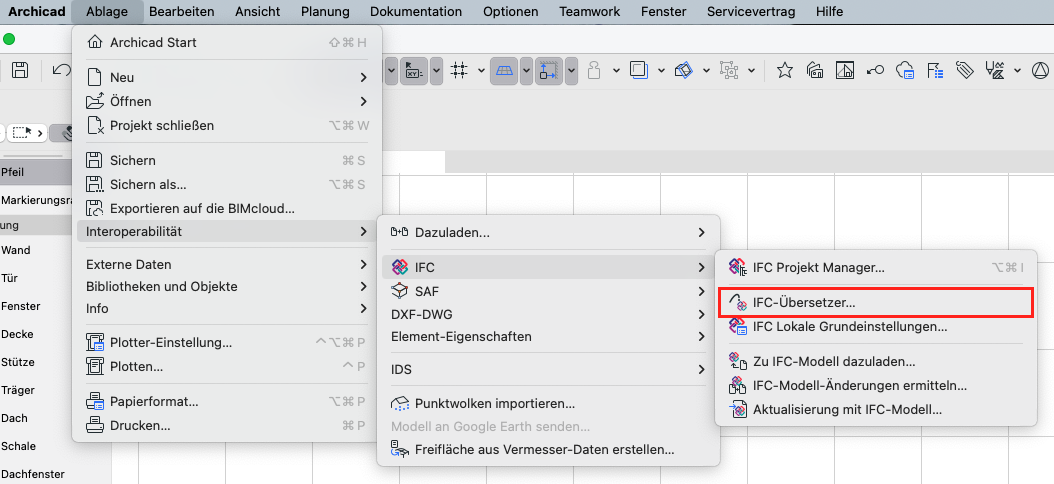Click the blue rotated 3D box icon
This screenshot has width=1054, height=484.
(x=684, y=70)
